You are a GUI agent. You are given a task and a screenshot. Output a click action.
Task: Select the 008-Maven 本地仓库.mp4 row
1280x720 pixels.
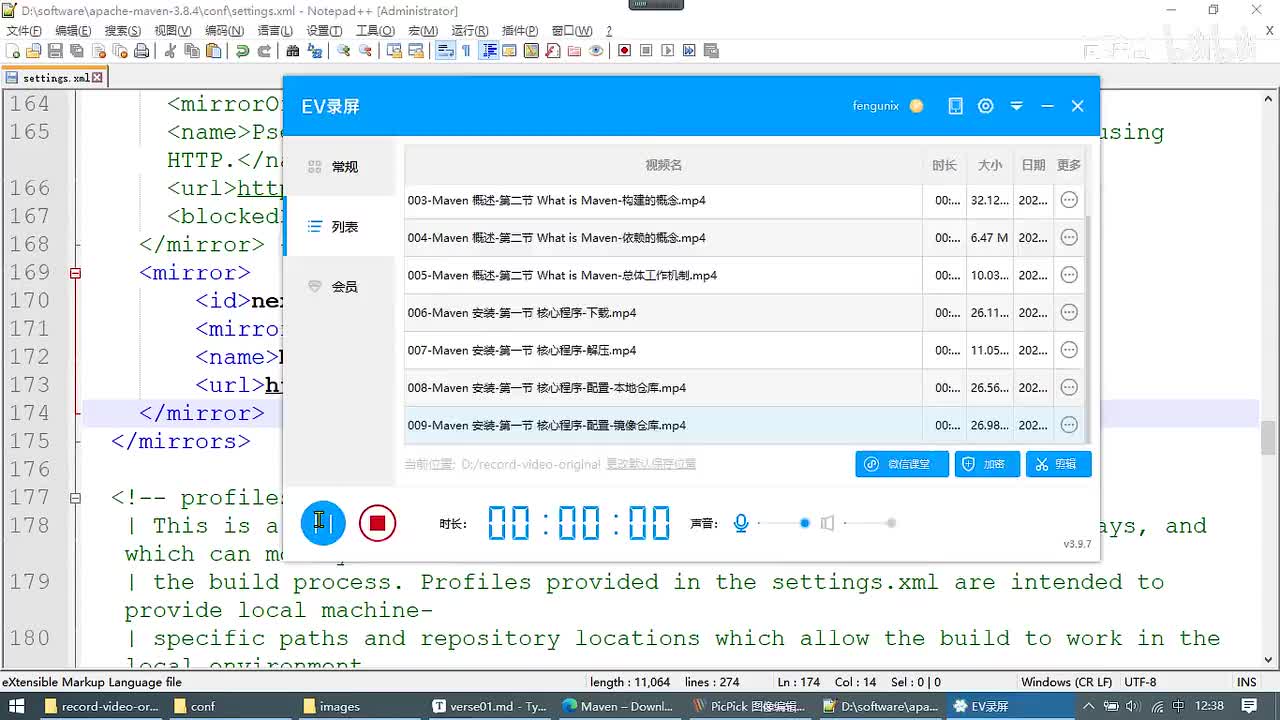point(744,388)
